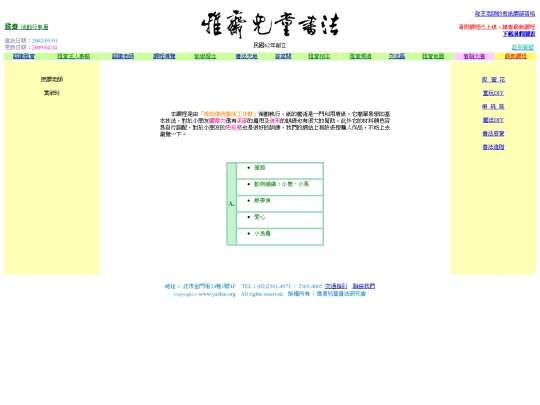This screenshot has height=405, width=540.
Task: Open the 串珠珠 sidebar link
Action: tap(493, 107)
